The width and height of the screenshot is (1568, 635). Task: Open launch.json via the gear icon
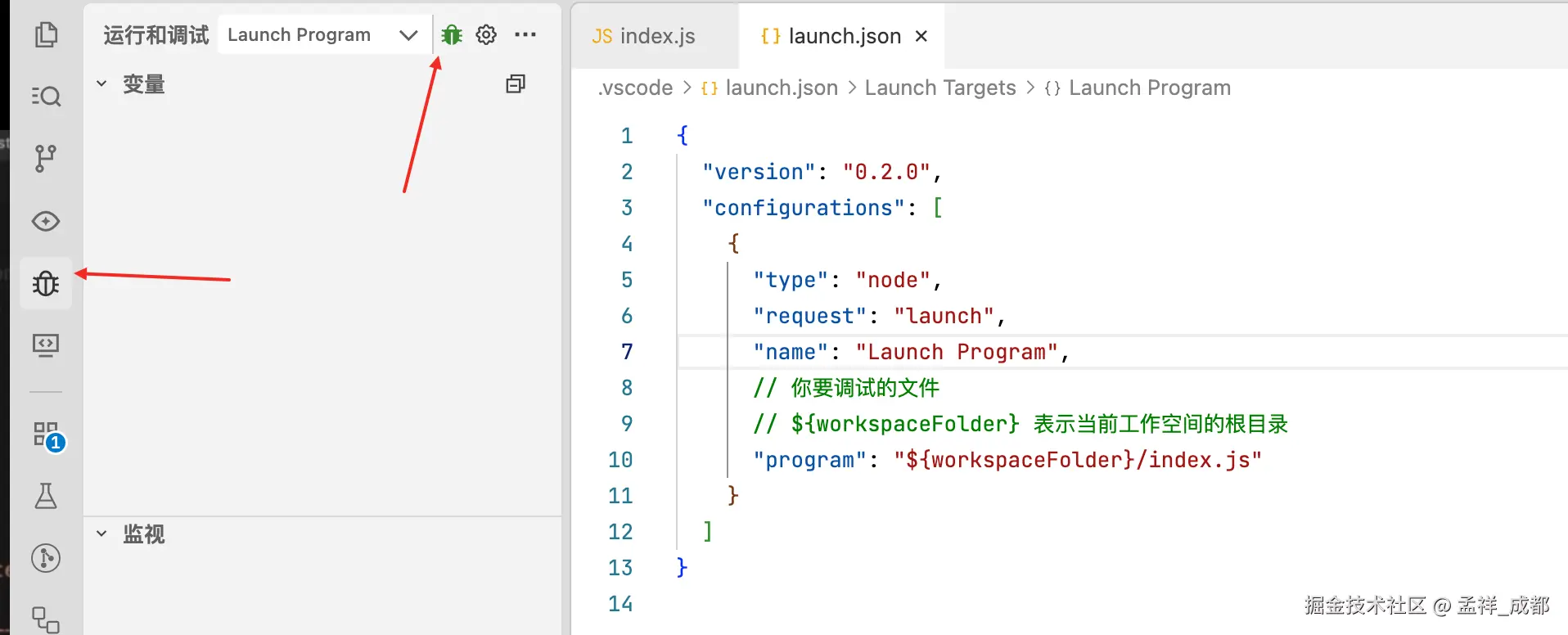click(x=486, y=35)
